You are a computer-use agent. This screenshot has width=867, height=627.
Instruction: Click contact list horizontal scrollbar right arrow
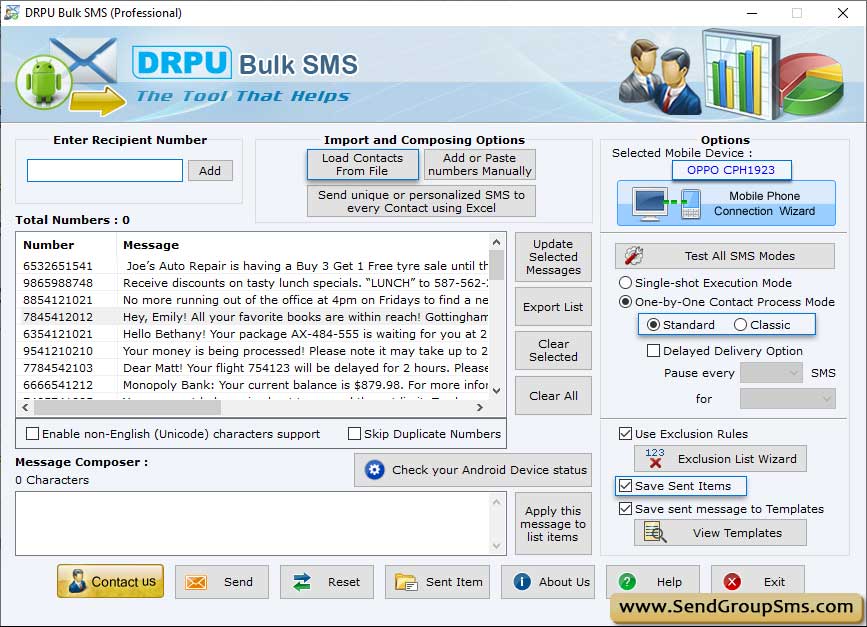click(x=480, y=407)
